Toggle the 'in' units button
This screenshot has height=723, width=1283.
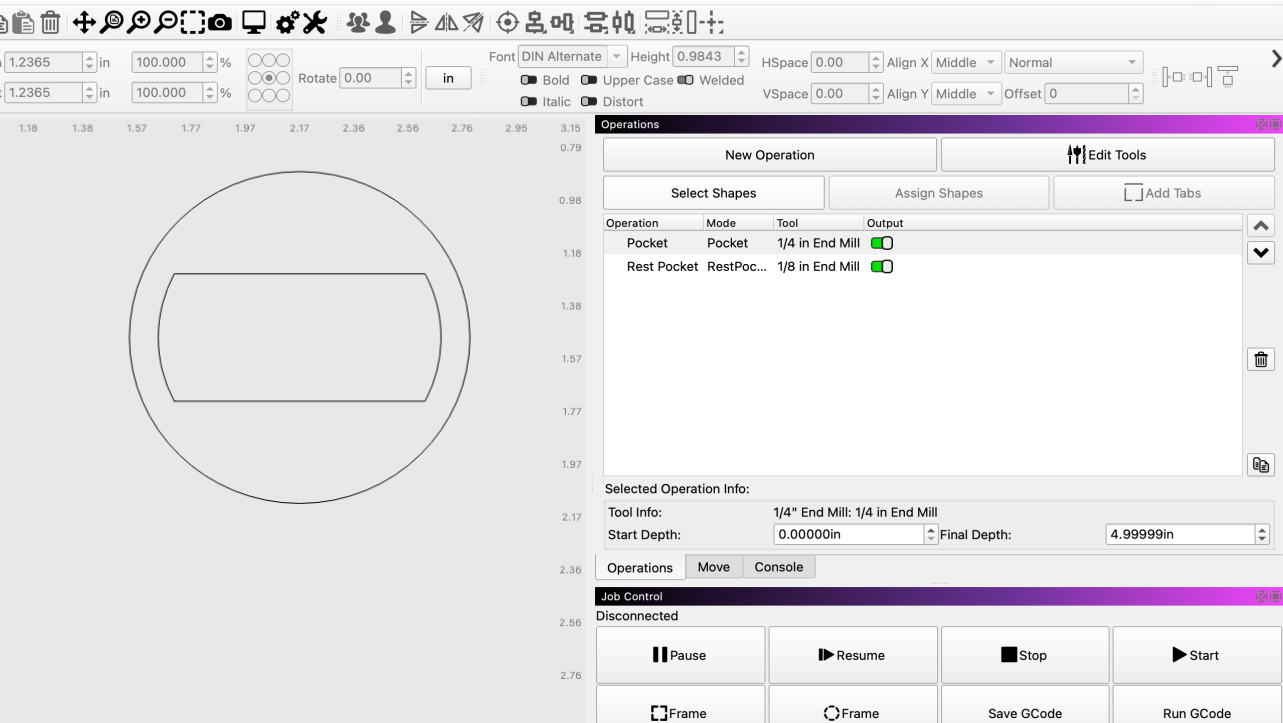[x=448, y=78]
